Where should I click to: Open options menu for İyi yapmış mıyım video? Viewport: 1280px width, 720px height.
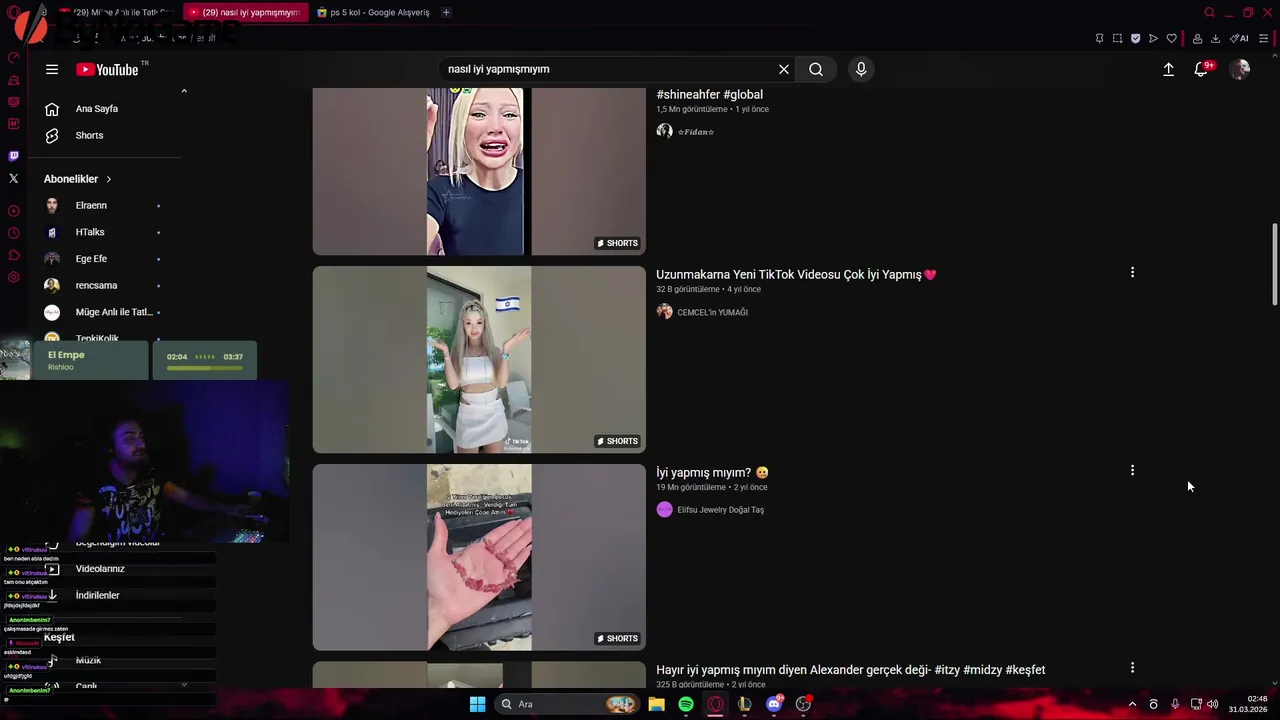pyautogui.click(x=1132, y=470)
